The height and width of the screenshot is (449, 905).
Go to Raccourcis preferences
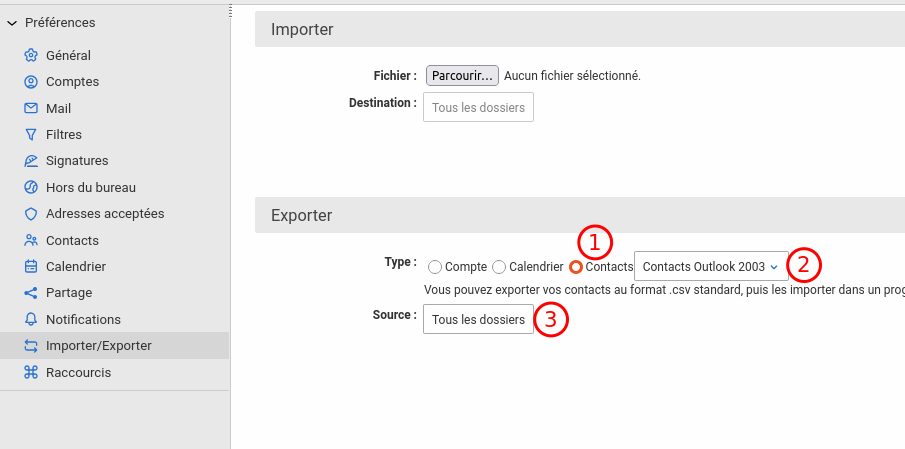[78, 372]
